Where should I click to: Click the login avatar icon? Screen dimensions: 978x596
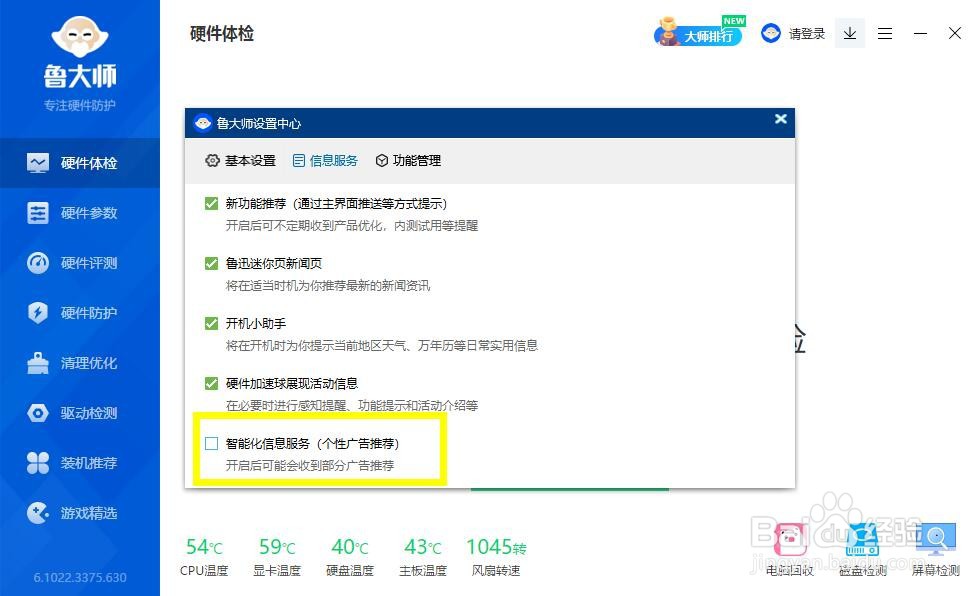coord(771,33)
